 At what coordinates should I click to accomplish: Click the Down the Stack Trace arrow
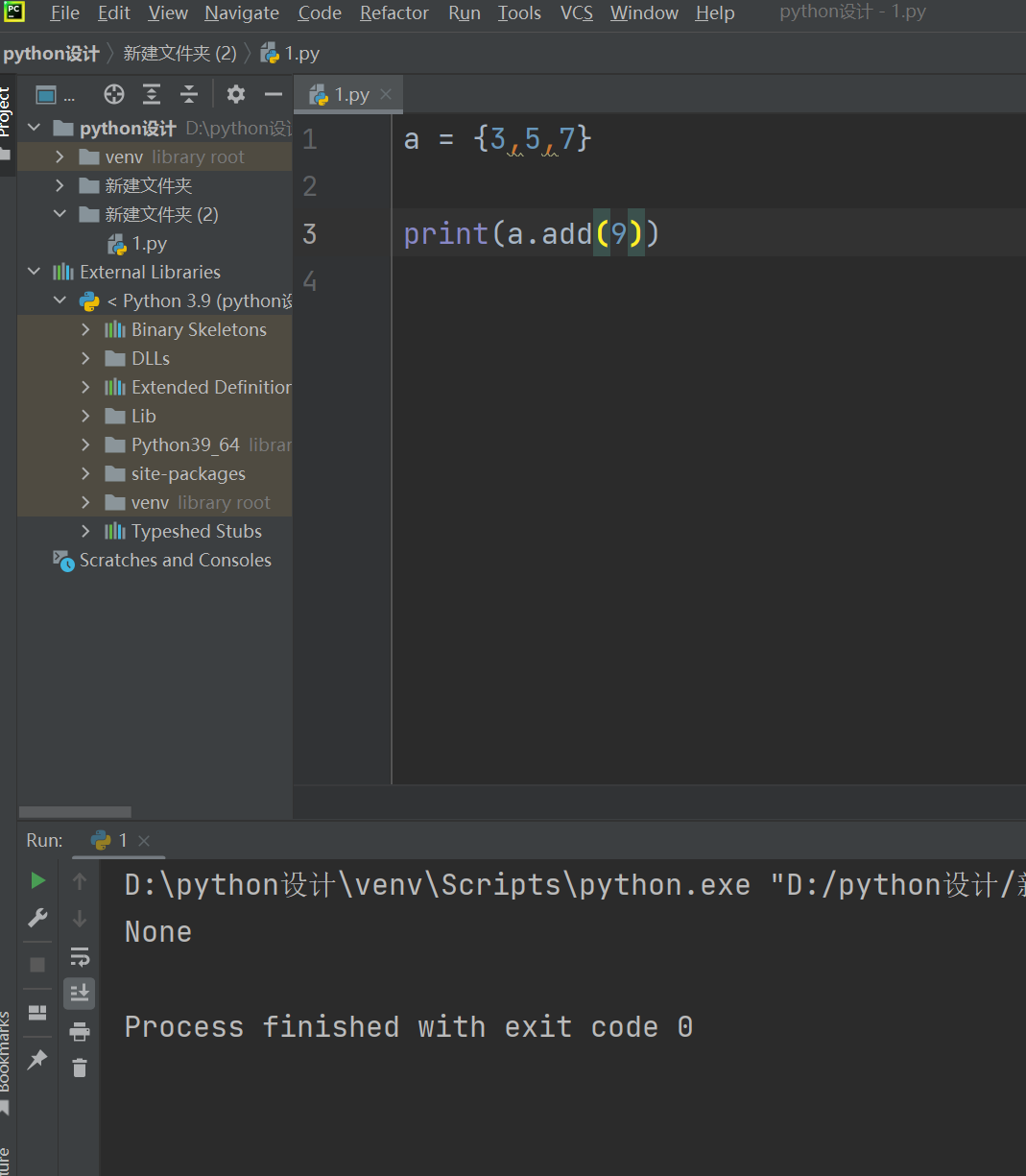pos(80,918)
